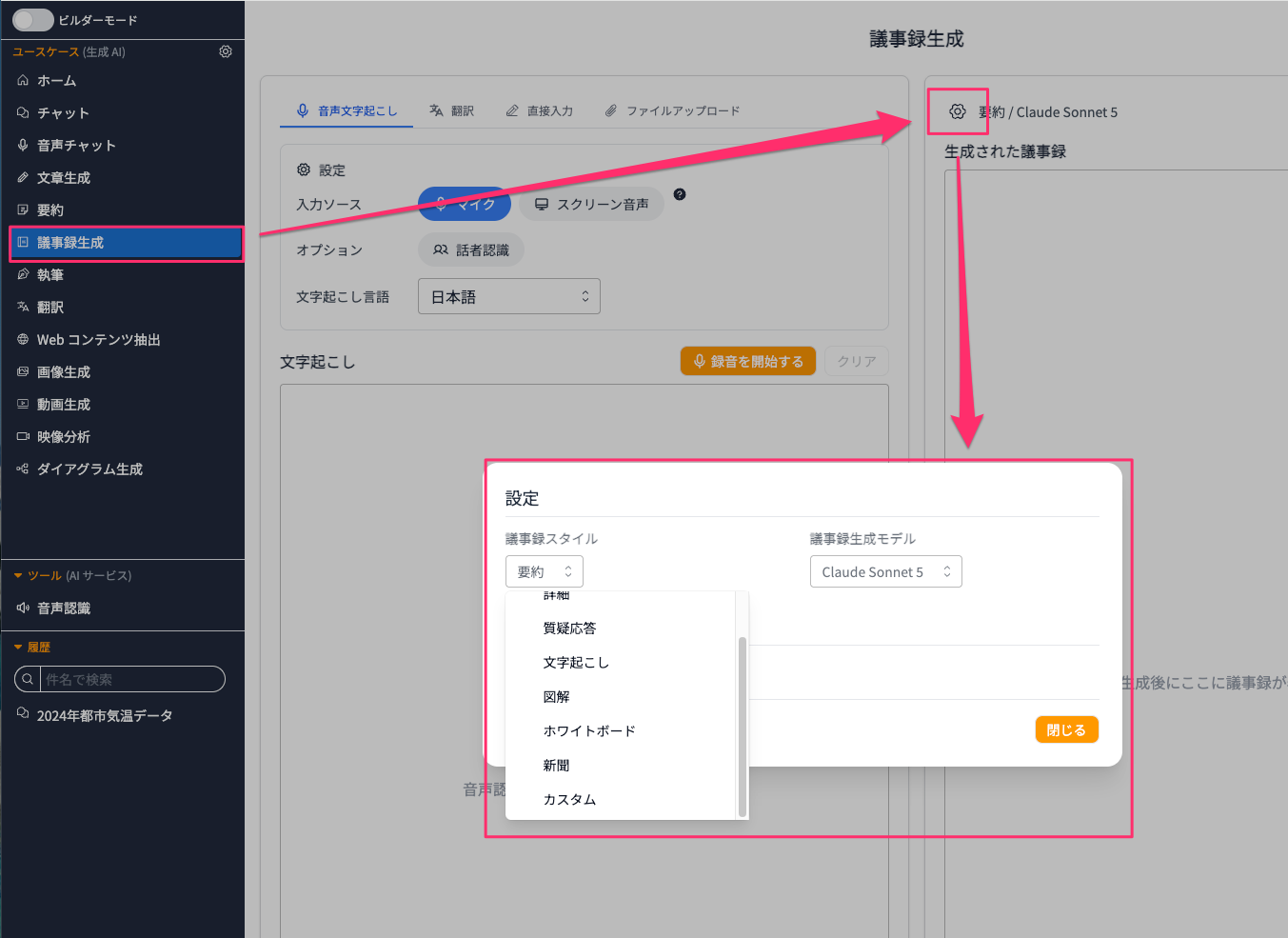Collapse the ツール (AI サービス) section
The width and height of the screenshot is (1288, 938).
18,576
